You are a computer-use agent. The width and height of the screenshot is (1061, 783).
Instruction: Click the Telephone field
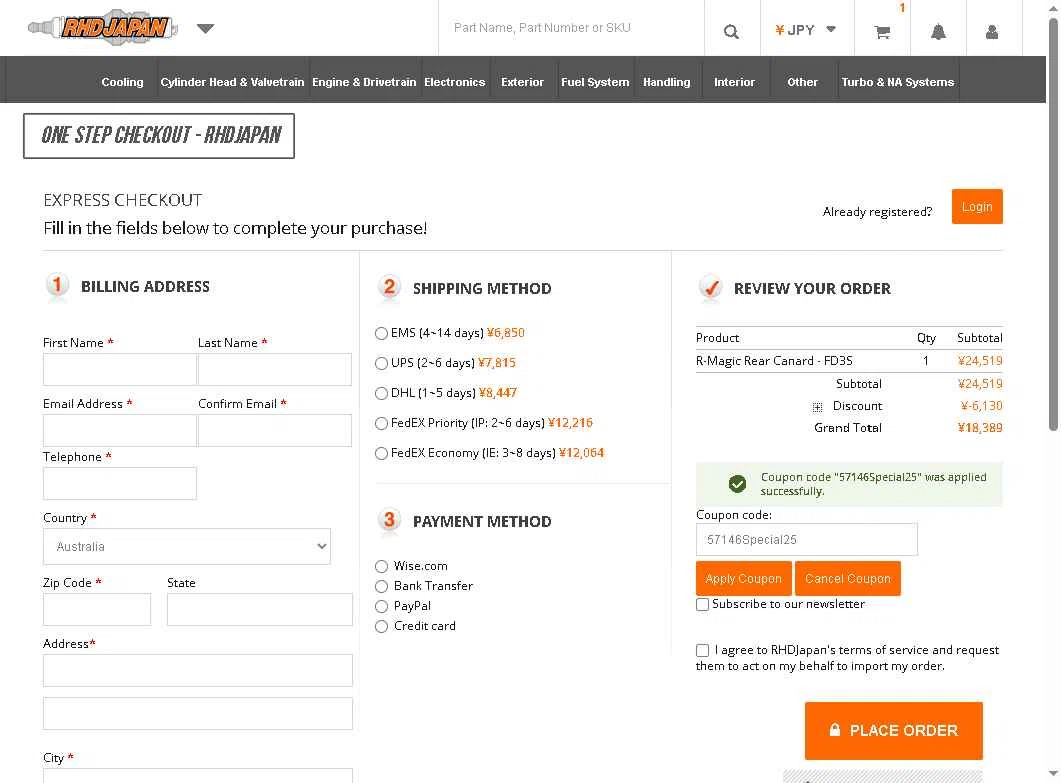120,483
